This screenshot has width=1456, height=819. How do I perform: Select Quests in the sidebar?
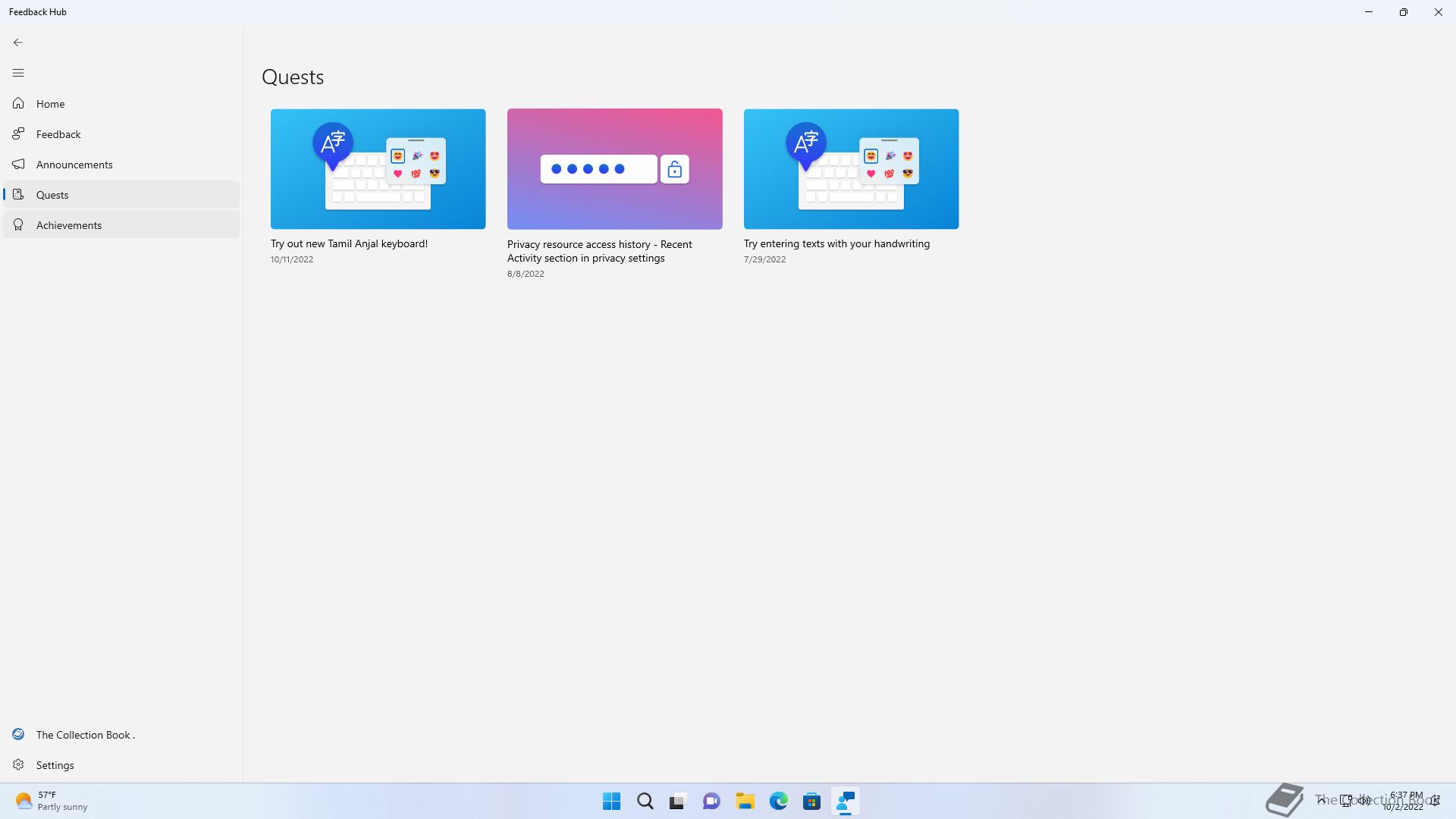(x=121, y=195)
